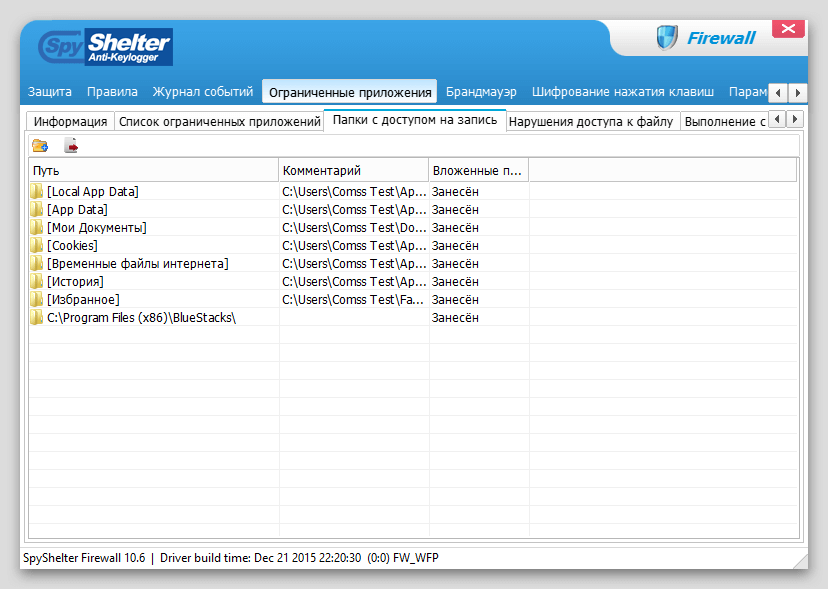The height and width of the screenshot is (589, 828).
Task: Open the Брандмауэр tab
Action: (x=481, y=92)
